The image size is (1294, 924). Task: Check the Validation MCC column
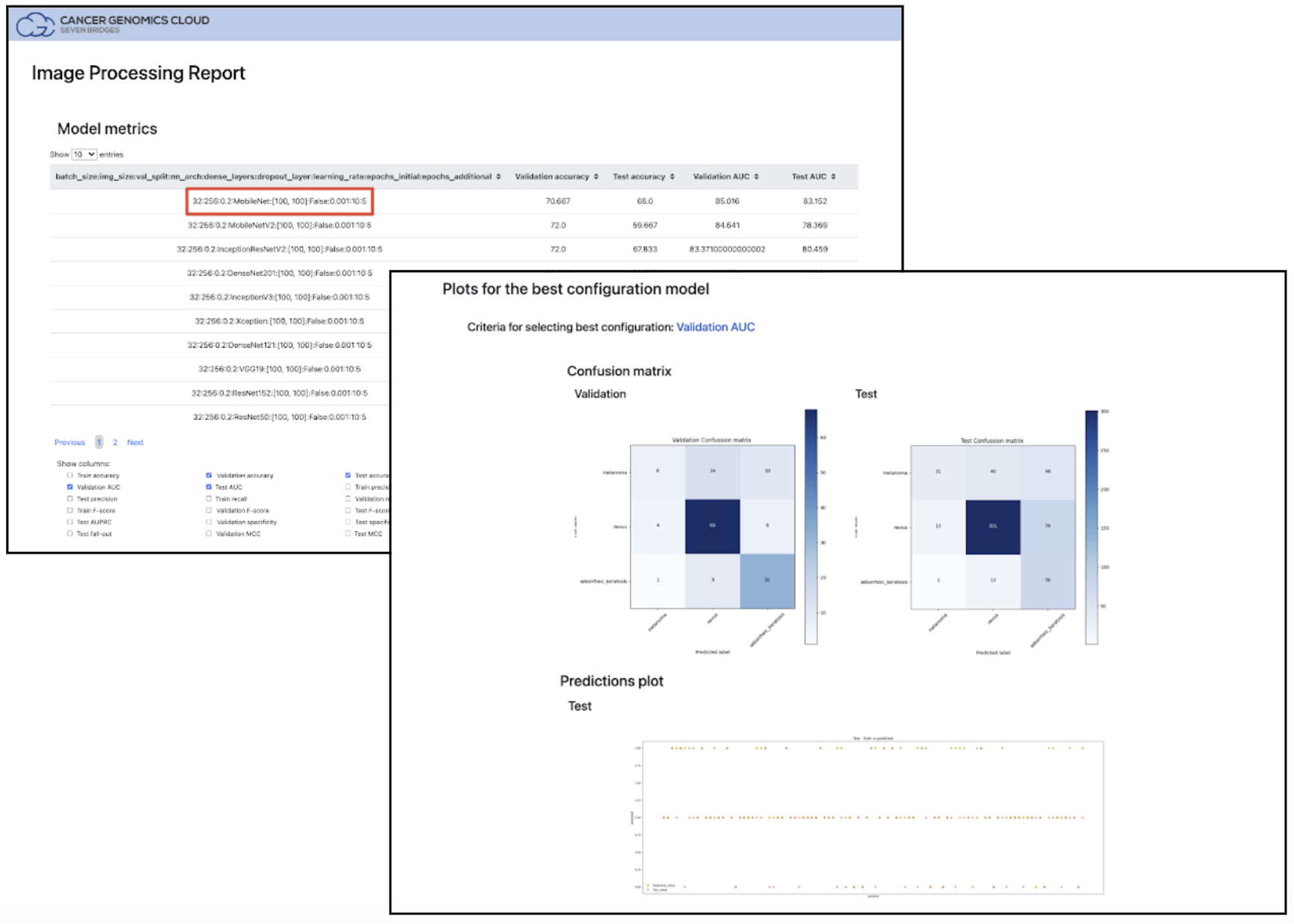click(x=209, y=534)
